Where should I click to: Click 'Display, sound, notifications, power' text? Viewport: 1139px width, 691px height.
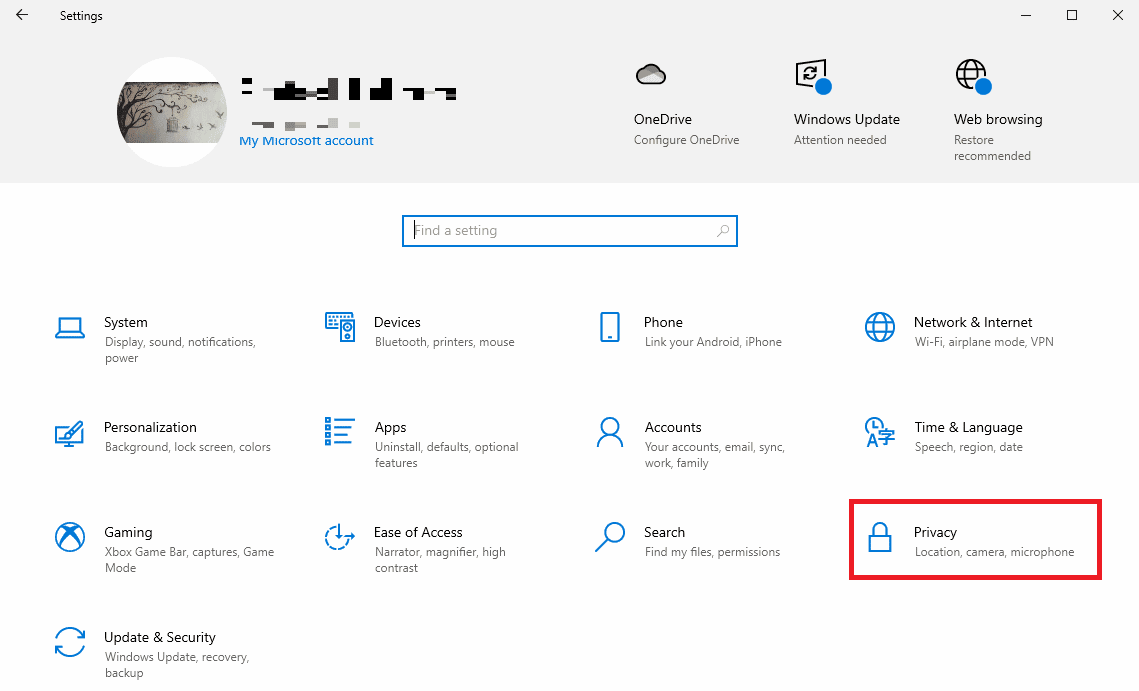pos(179,349)
